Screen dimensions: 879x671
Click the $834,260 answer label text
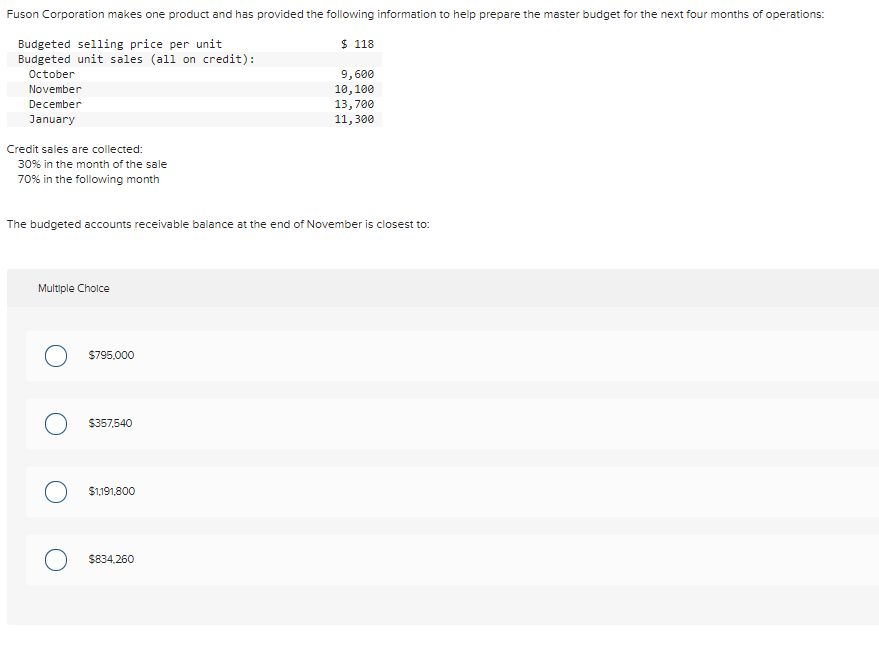point(111,559)
